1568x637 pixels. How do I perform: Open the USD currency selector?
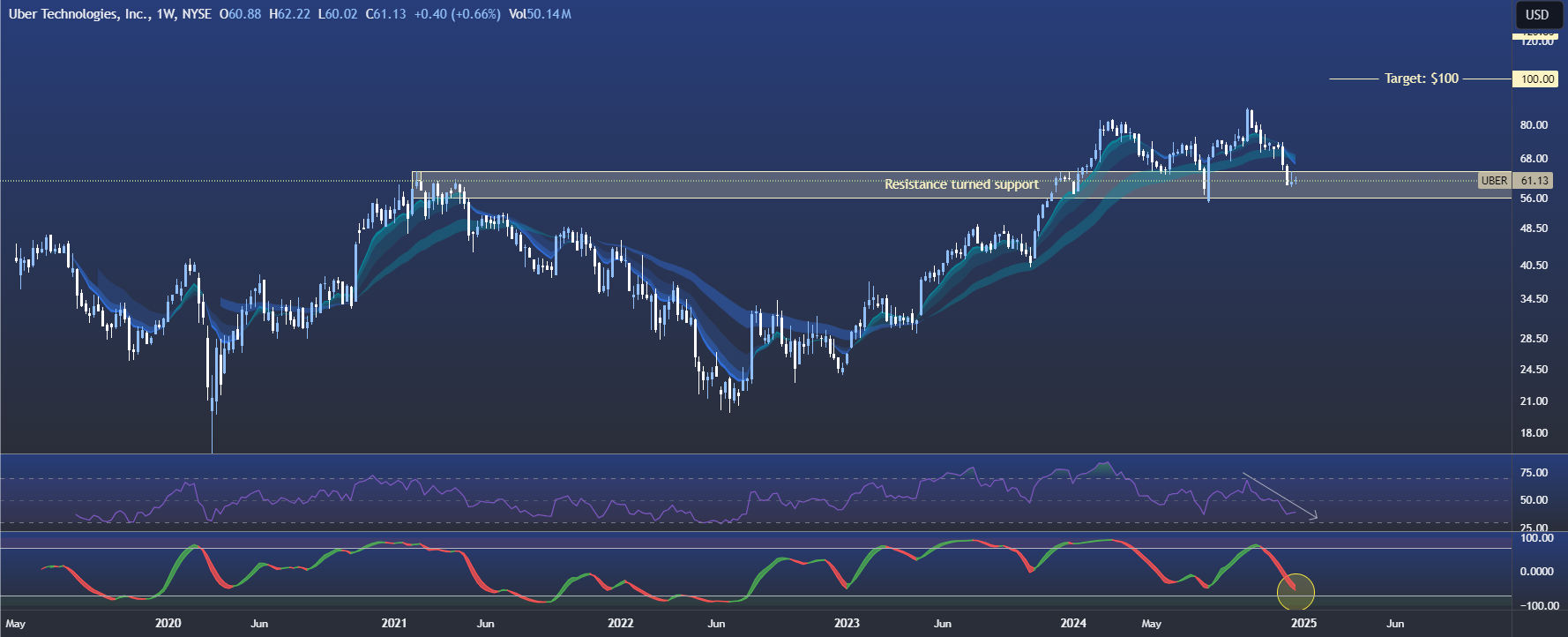coord(1537,14)
